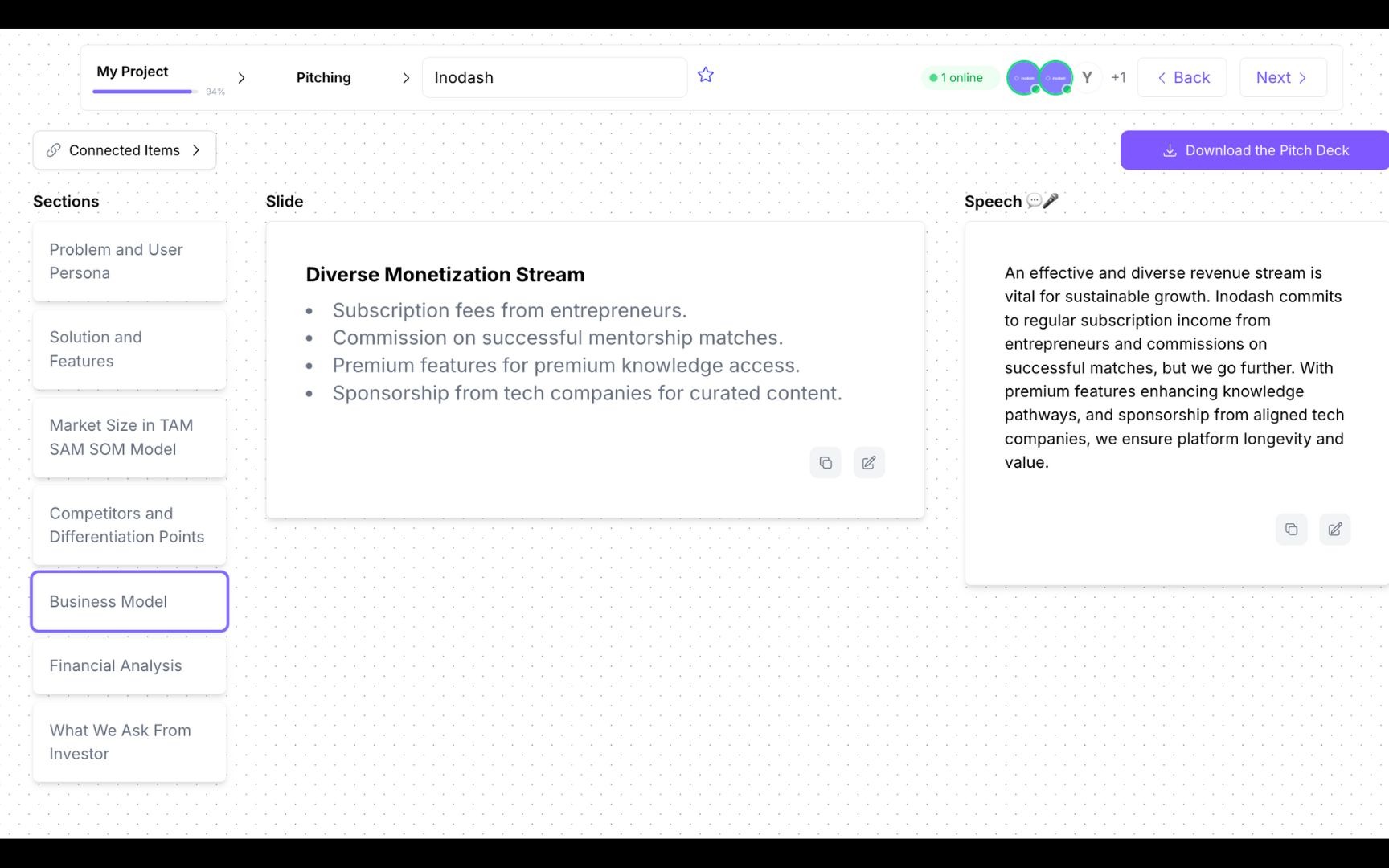The width and height of the screenshot is (1389, 868).
Task: Switch to the Financial Analysis section
Action: pos(129,665)
